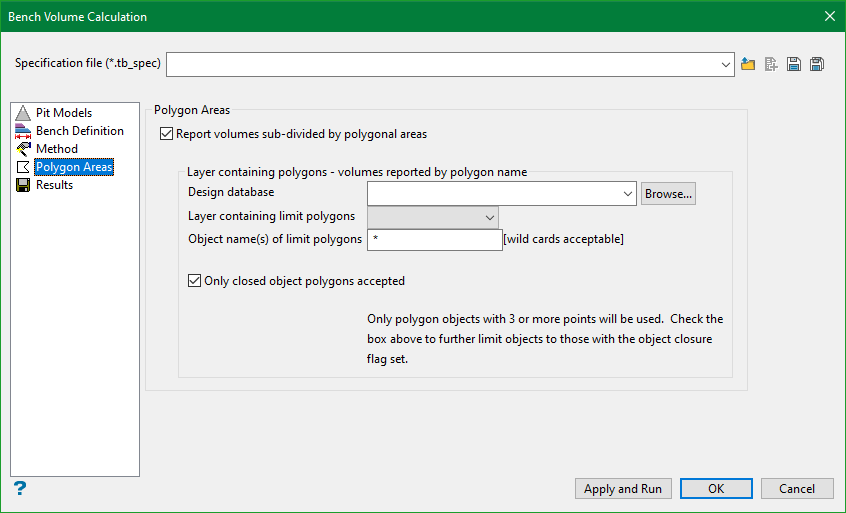Click Browse next to Design database
This screenshot has width=846, height=513.
668,194
